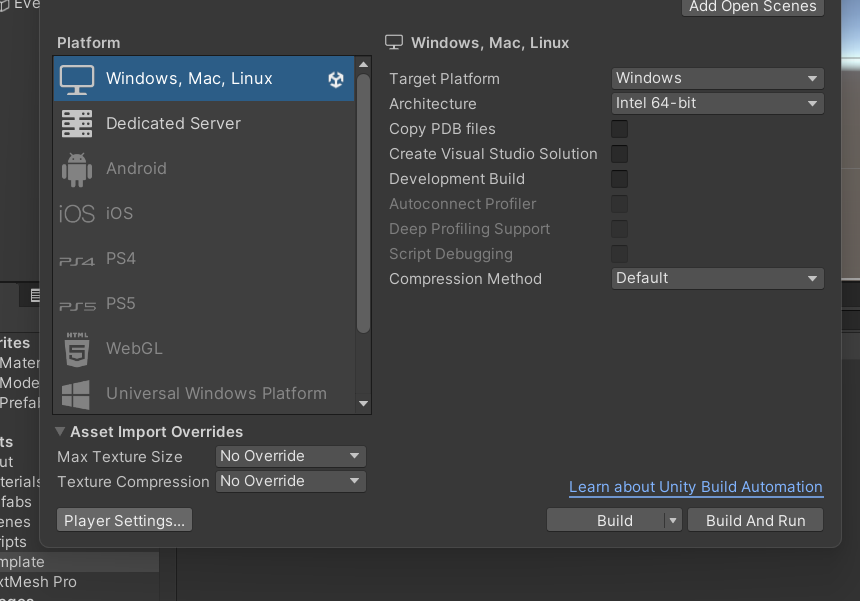Click the WebGL HTML5 shield icon
Viewport: 860px width, 601px height.
click(77, 349)
